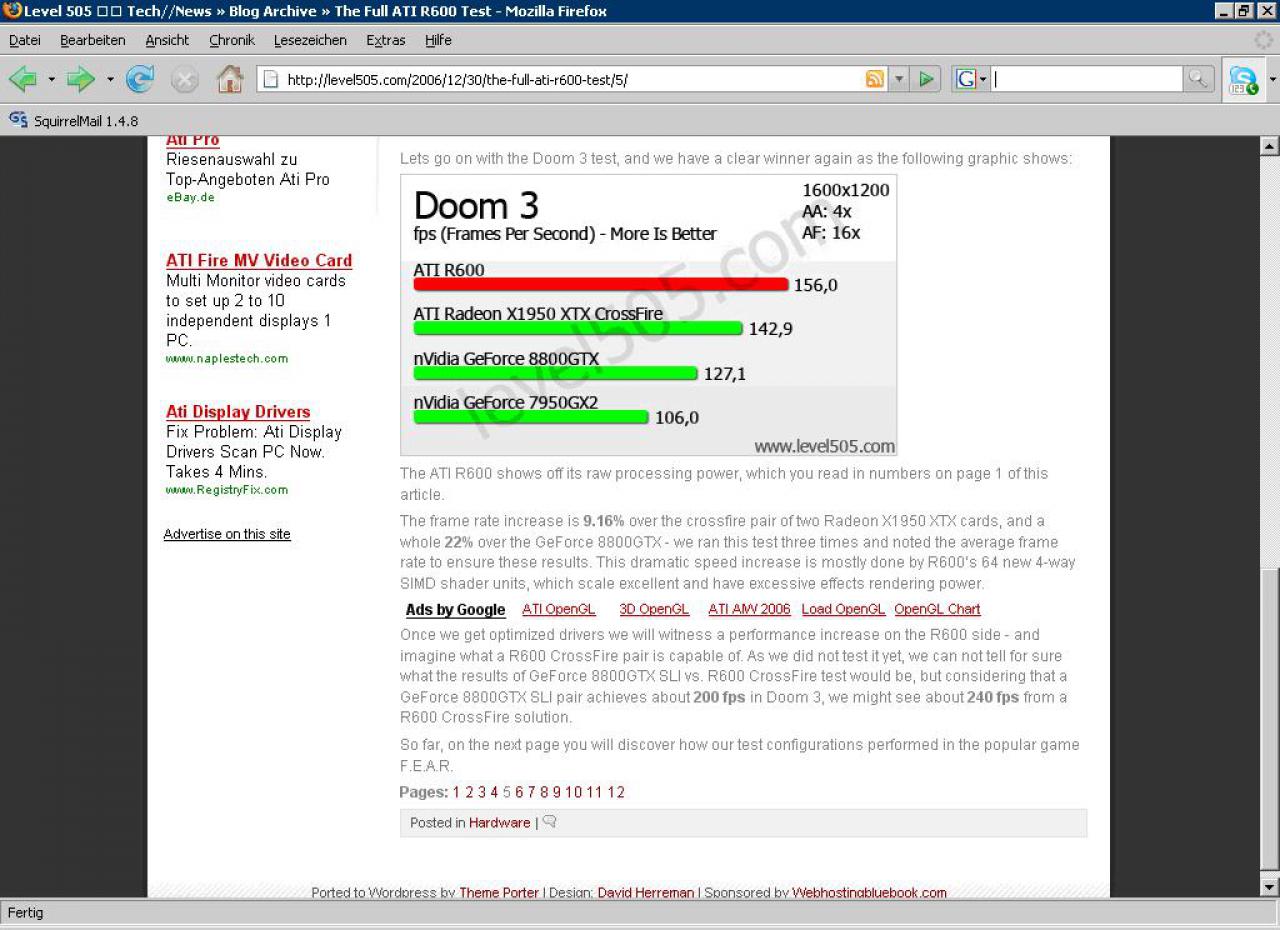Expand the address bar URL history dropdown

coord(898,79)
